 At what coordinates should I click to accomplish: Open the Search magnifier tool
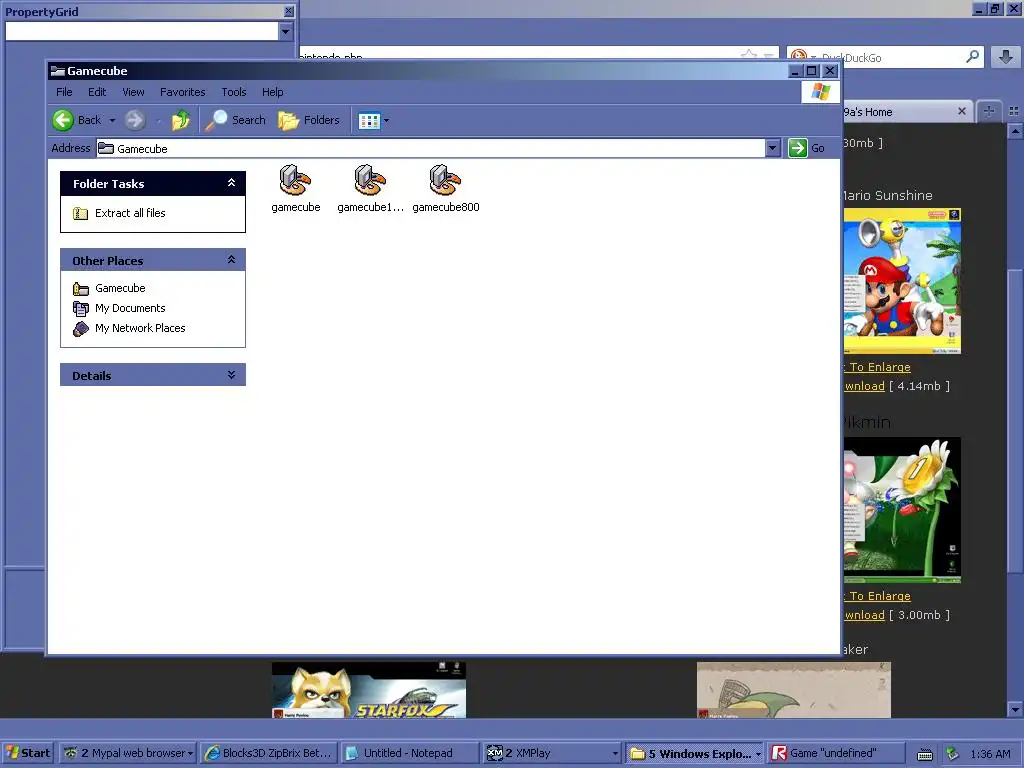(235, 120)
